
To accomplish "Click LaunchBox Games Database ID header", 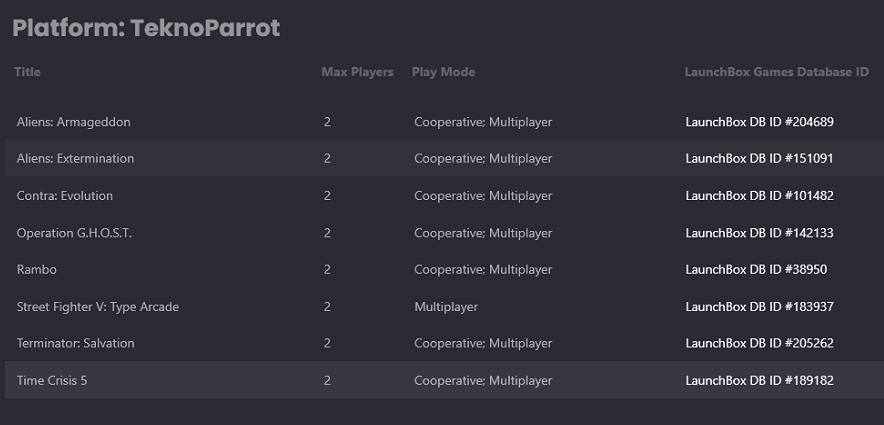I will click(776, 72).
